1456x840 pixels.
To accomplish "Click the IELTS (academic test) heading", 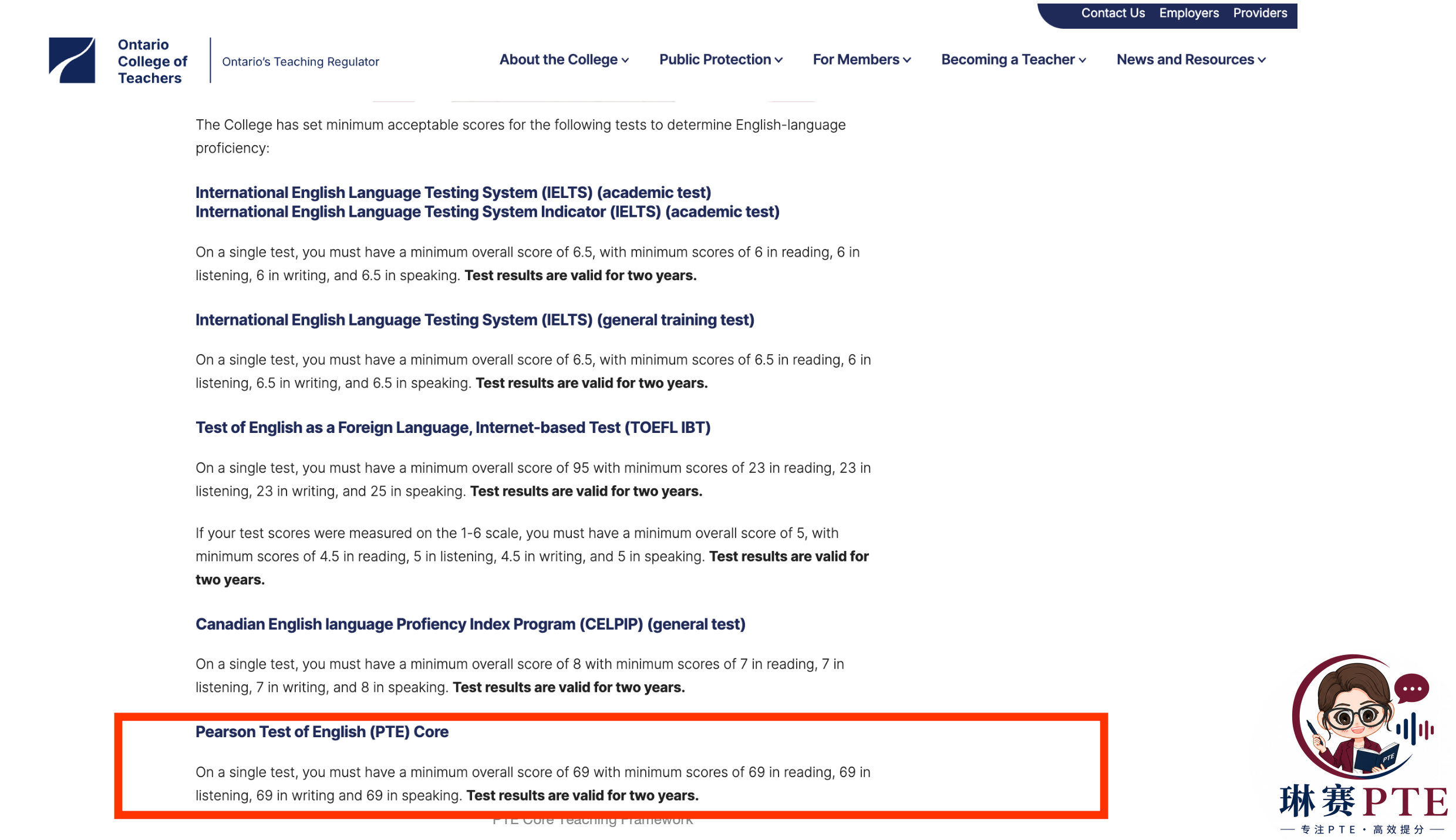I will [453, 193].
